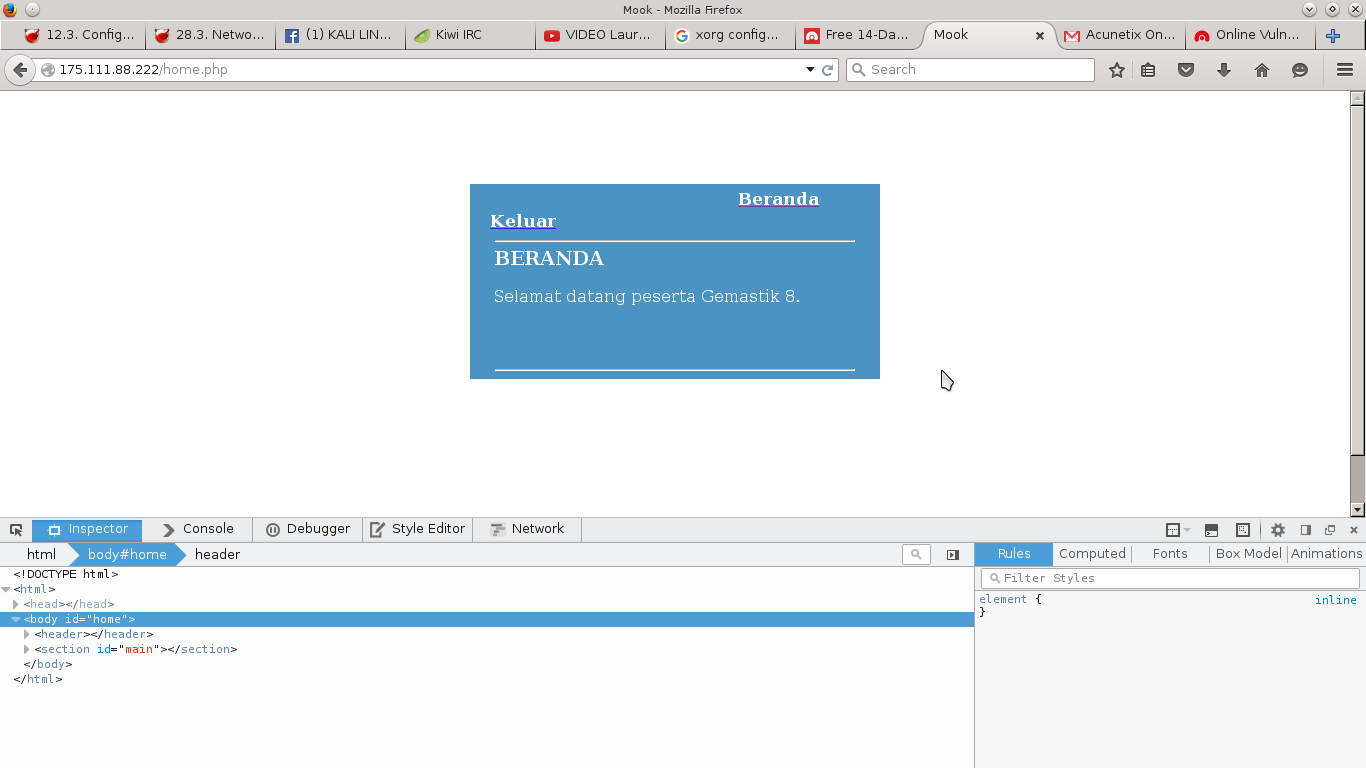Click the inline source label in Rules
This screenshot has height=768, width=1366.
(1336, 600)
